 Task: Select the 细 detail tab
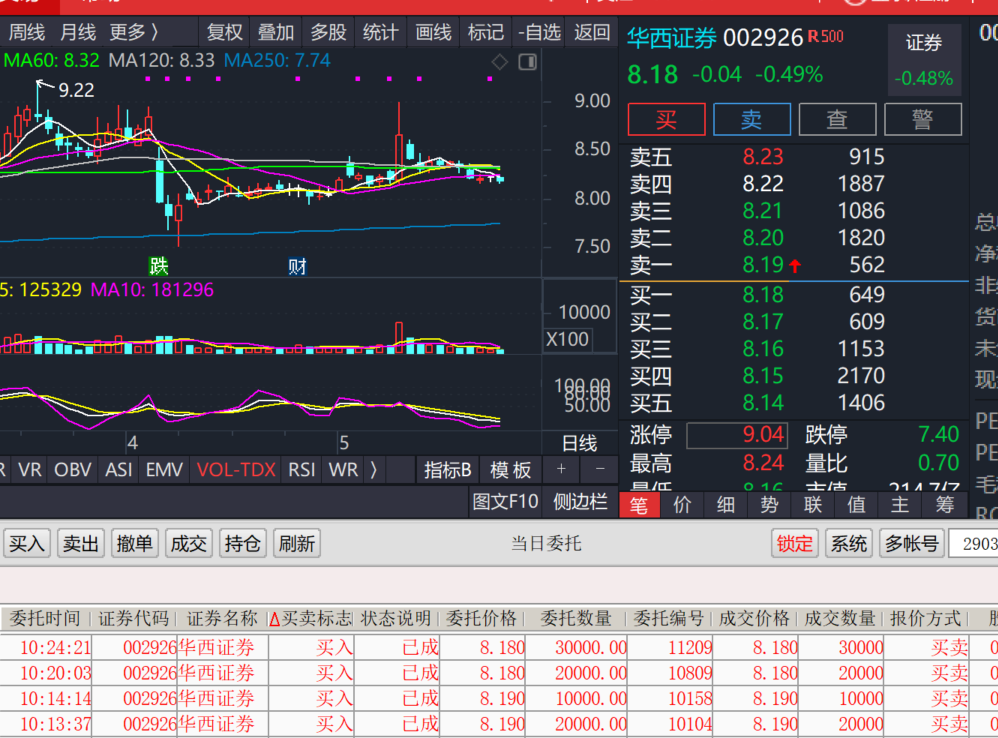(x=726, y=505)
